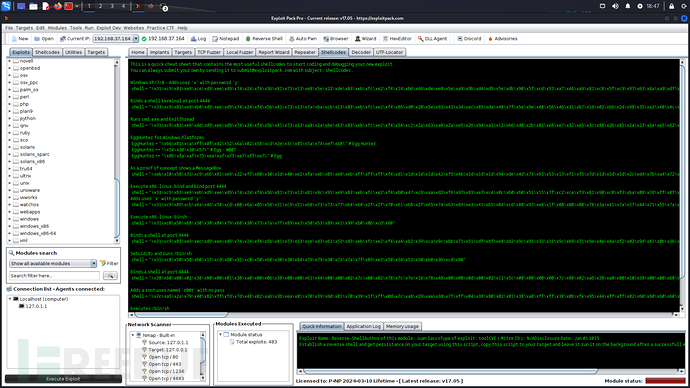
Task: Click the volume icon in system tray
Action: pos(615,6)
